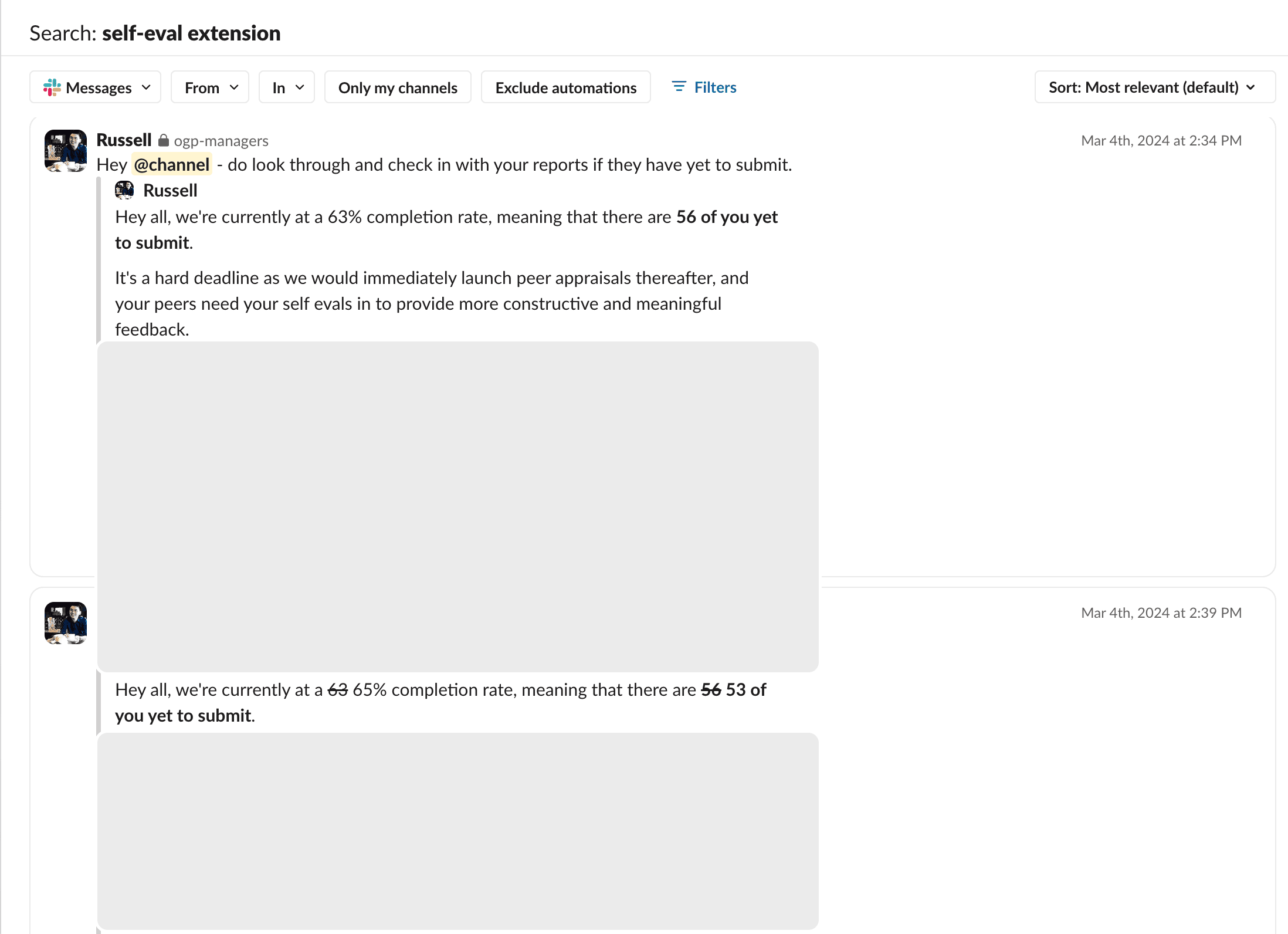Click Russell's name on the top result
This screenshot has width=1288, height=934.
point(124,140)
